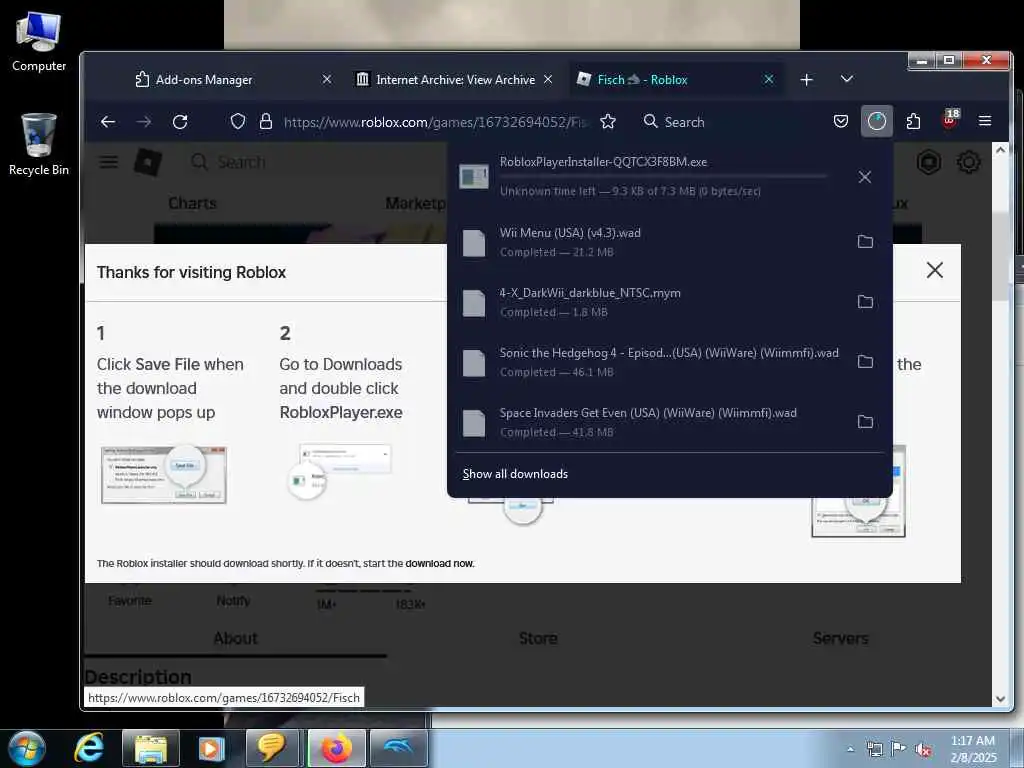
Task: Show Sonic the Hedgehog 4 wad in folder
Action: pos(865,362)
